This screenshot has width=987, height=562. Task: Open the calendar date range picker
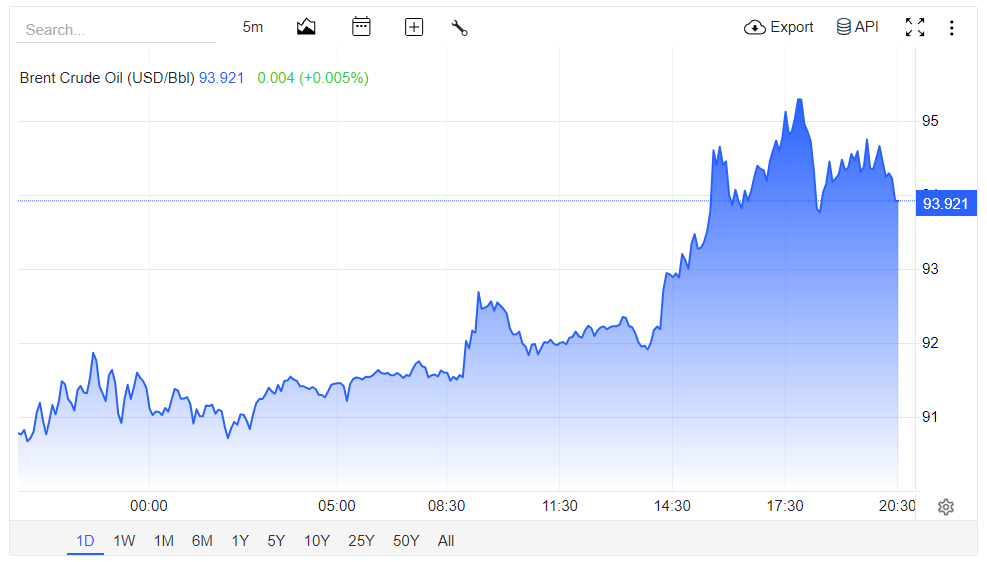(361, 27)
